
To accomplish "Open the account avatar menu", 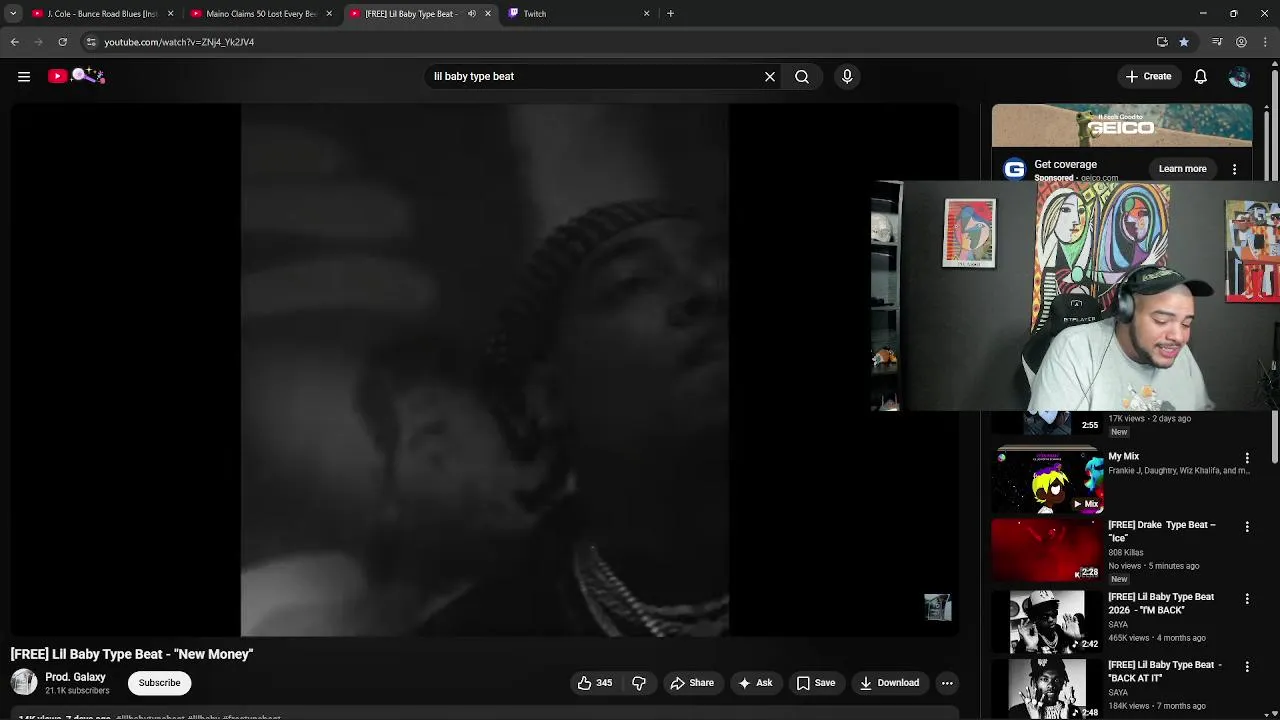I will point(1239,76).
